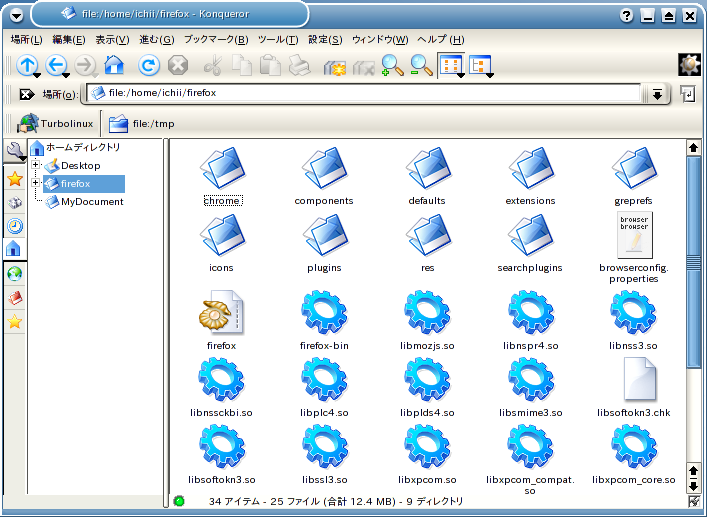The height and width of the screenshot is (517, 707).
Task: Select the greprefs folder
Action: 633,176
